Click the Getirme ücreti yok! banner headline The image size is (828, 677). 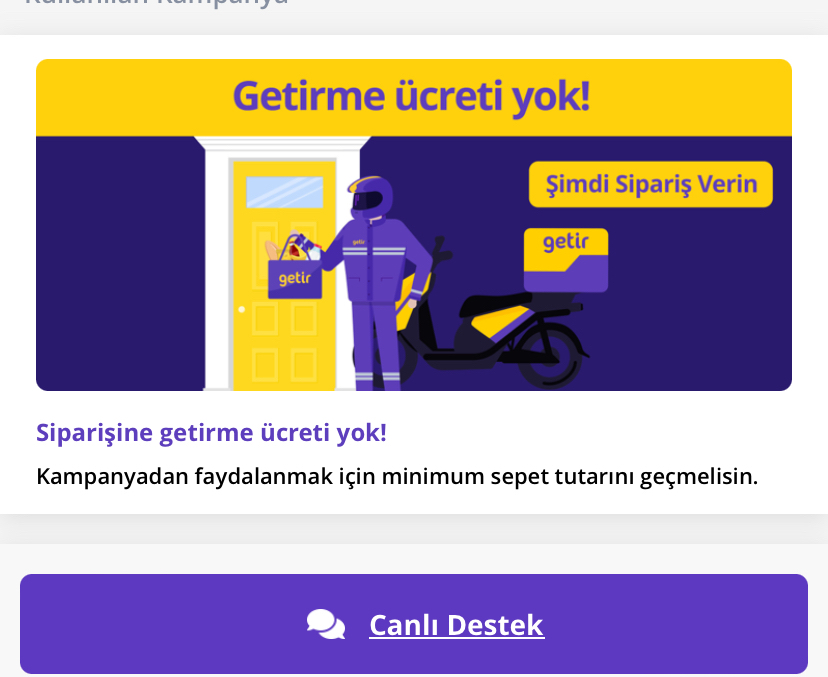[411, 96]
